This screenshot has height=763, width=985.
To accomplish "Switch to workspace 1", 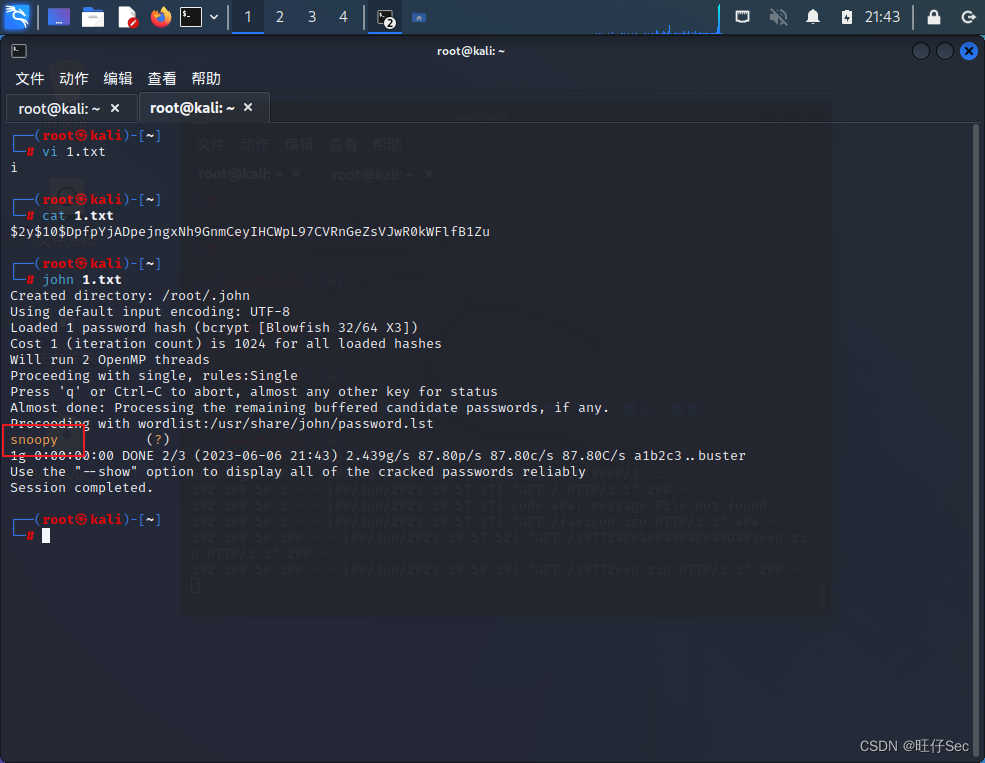I will pos(248,17).
